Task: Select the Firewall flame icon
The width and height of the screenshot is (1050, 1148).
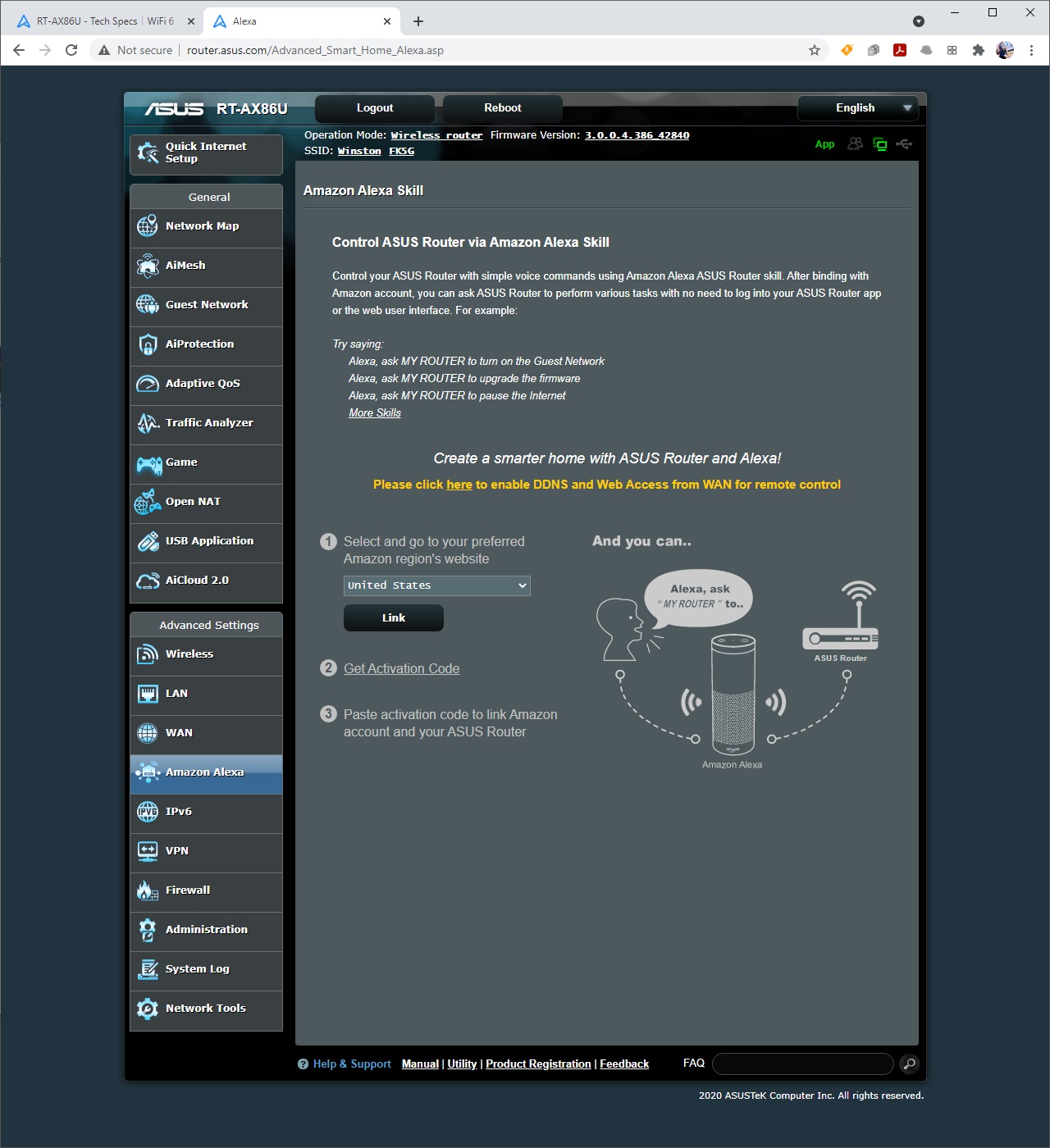Action: [148, 891]
